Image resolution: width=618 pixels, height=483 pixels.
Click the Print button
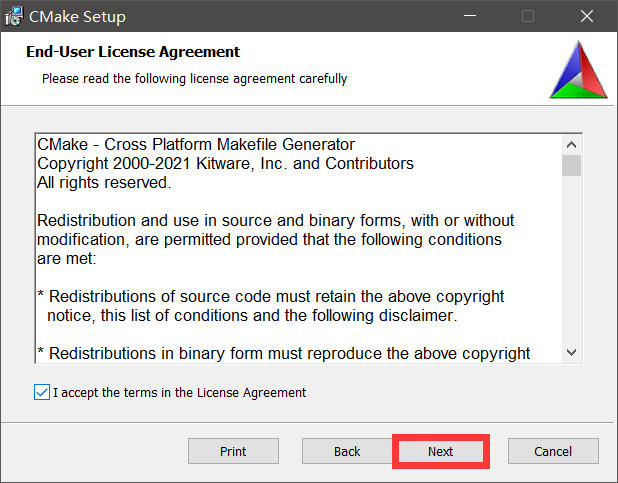point(233,451)
